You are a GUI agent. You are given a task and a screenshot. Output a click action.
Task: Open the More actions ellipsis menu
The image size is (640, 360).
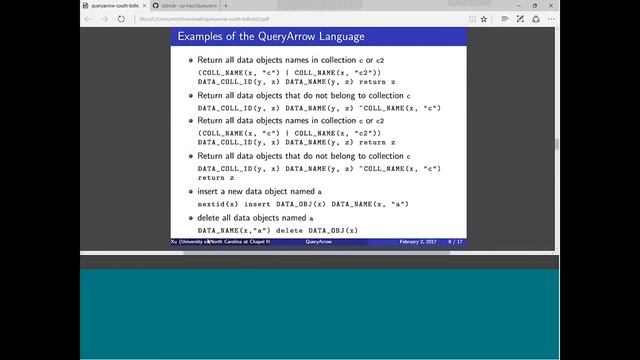point(551,19)
